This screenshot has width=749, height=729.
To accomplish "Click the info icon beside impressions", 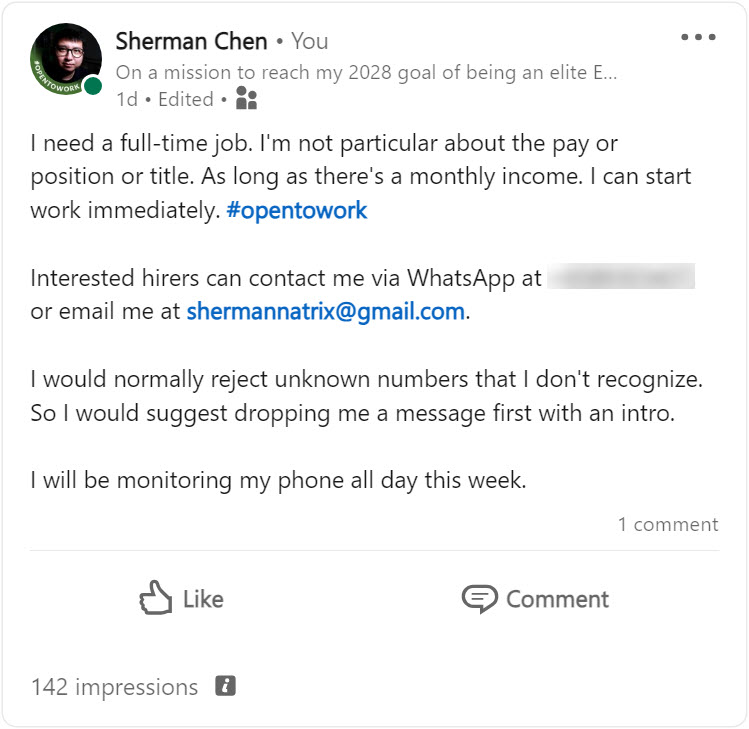I will point(226,687).
